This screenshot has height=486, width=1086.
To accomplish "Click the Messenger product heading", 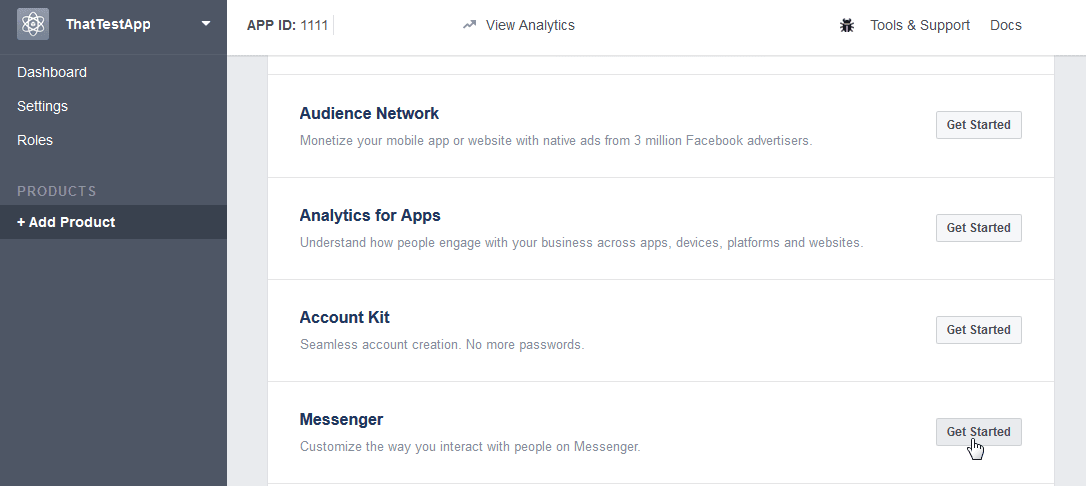I will 341,420.
